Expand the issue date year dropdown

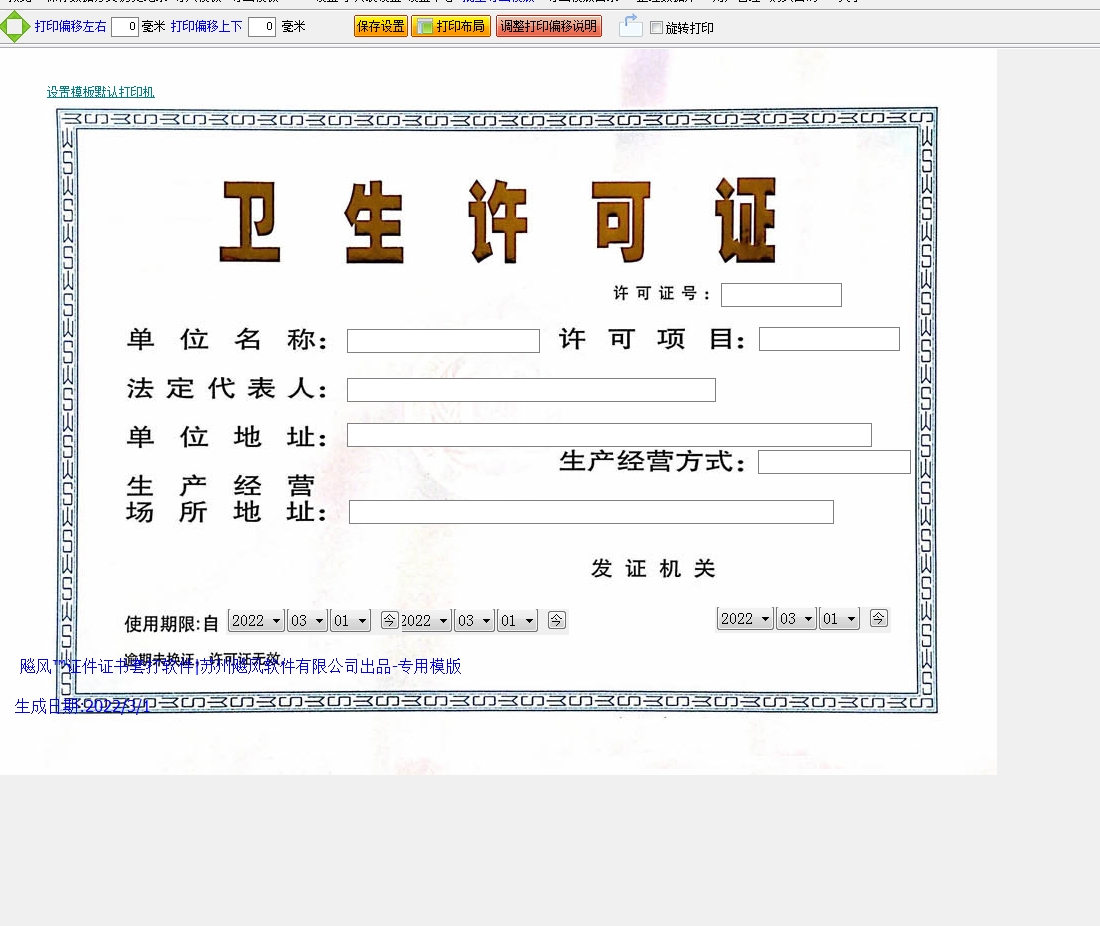[745, 619]
